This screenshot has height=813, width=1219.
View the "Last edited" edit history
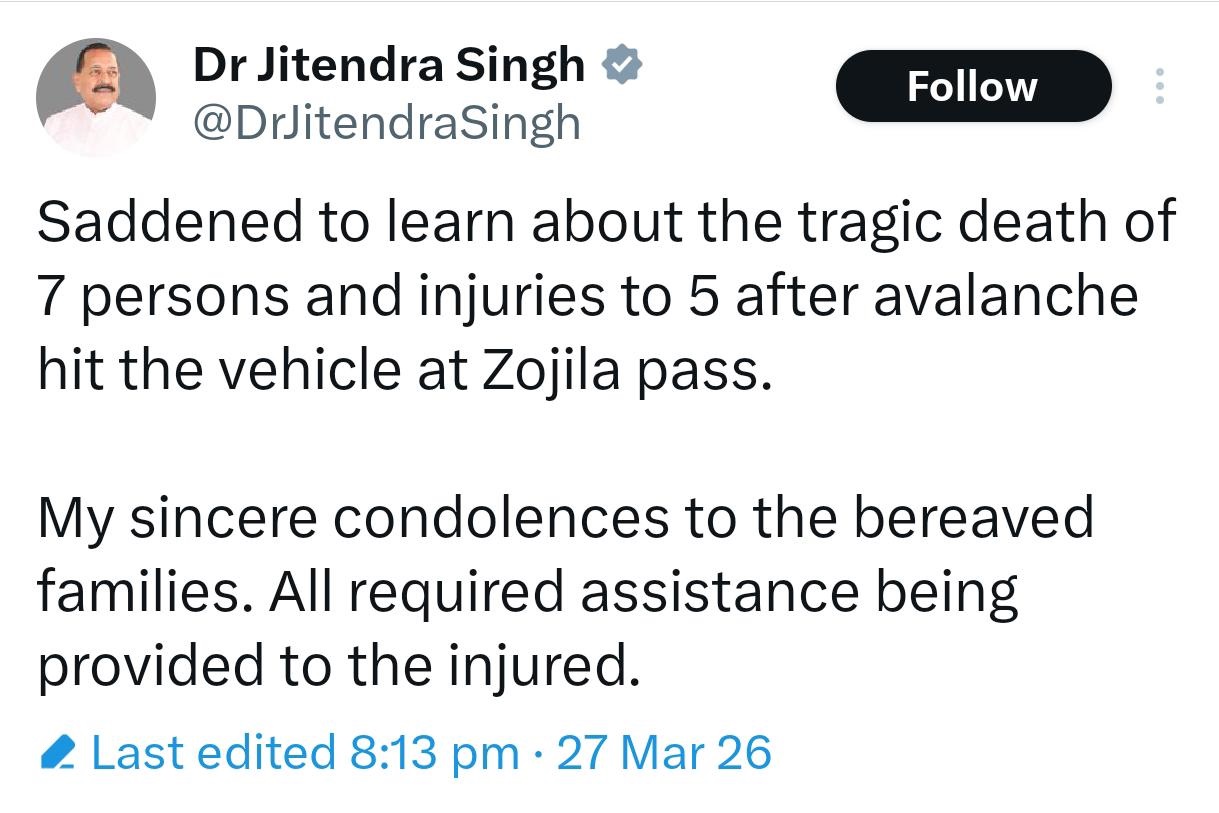[213, 752]
